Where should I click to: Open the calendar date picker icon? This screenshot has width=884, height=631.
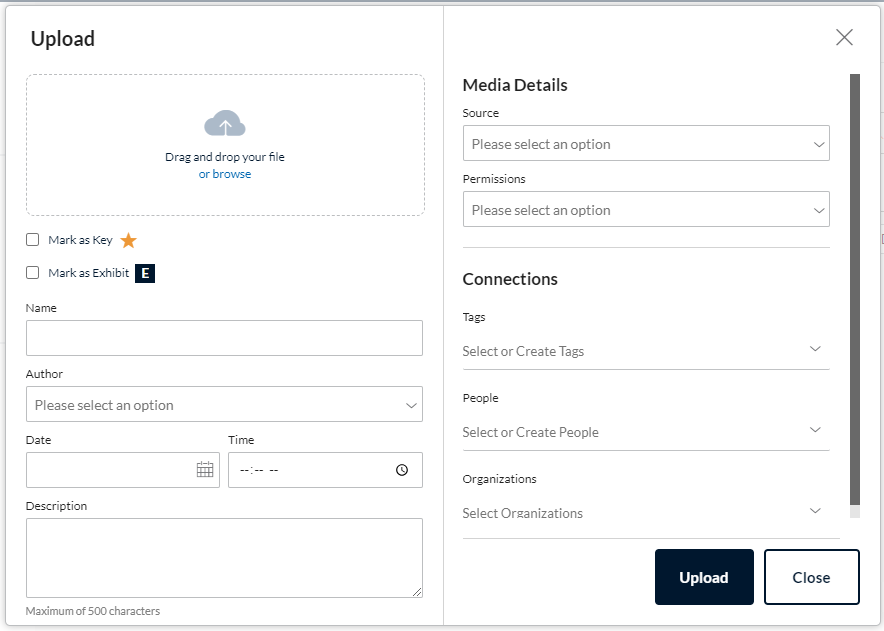tap(205, 469)
